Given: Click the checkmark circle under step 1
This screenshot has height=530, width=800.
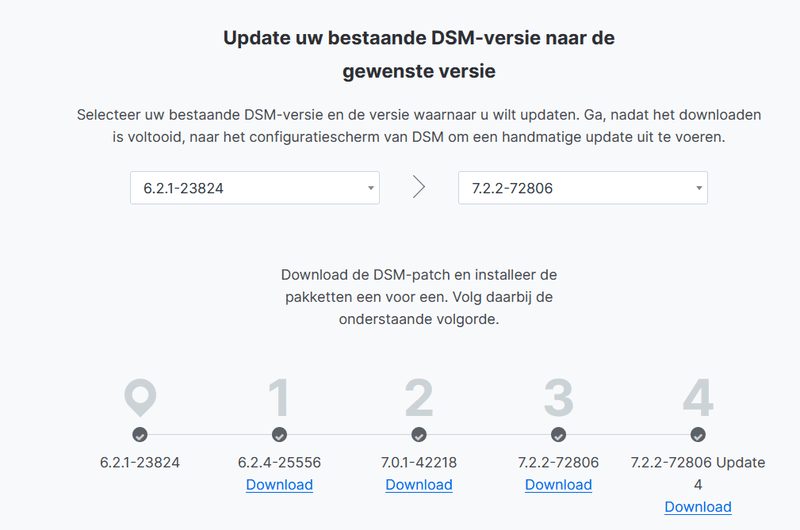Looking at the screenshot, I should coord(279,435).
